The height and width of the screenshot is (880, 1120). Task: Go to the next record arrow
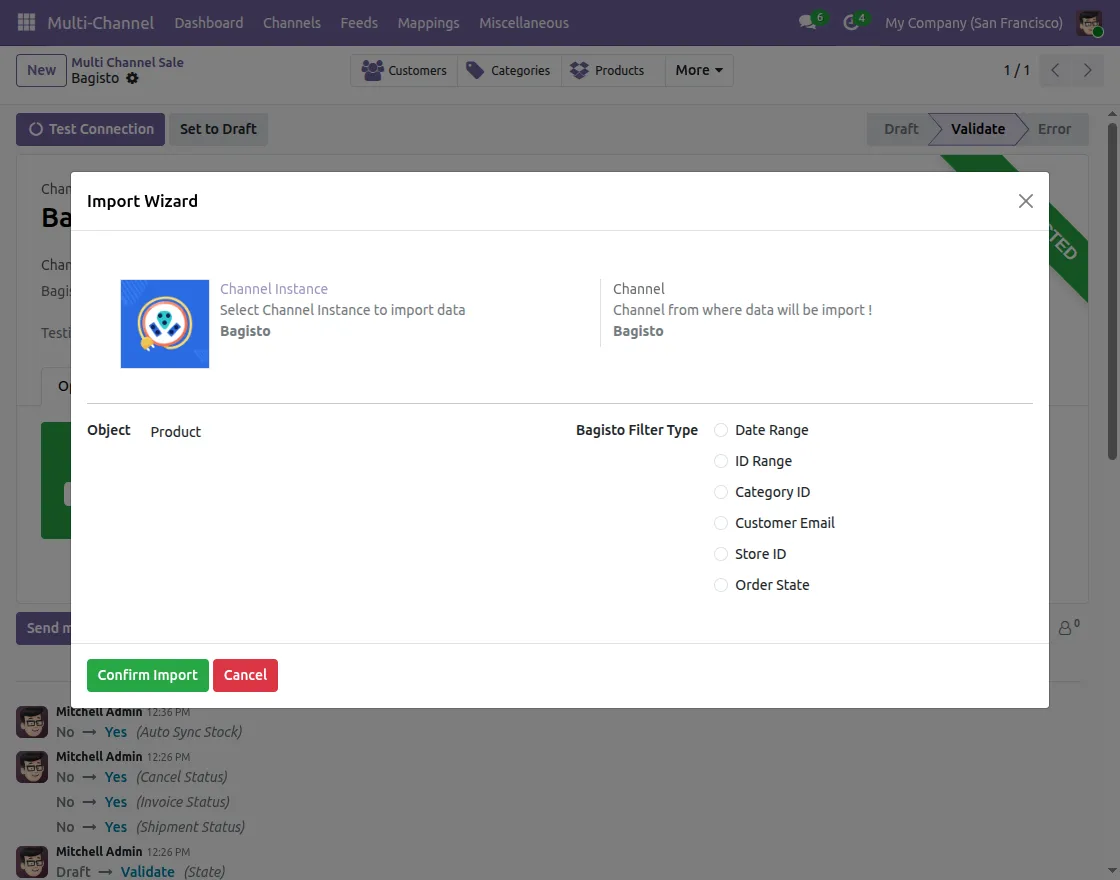coord(1087,70)
